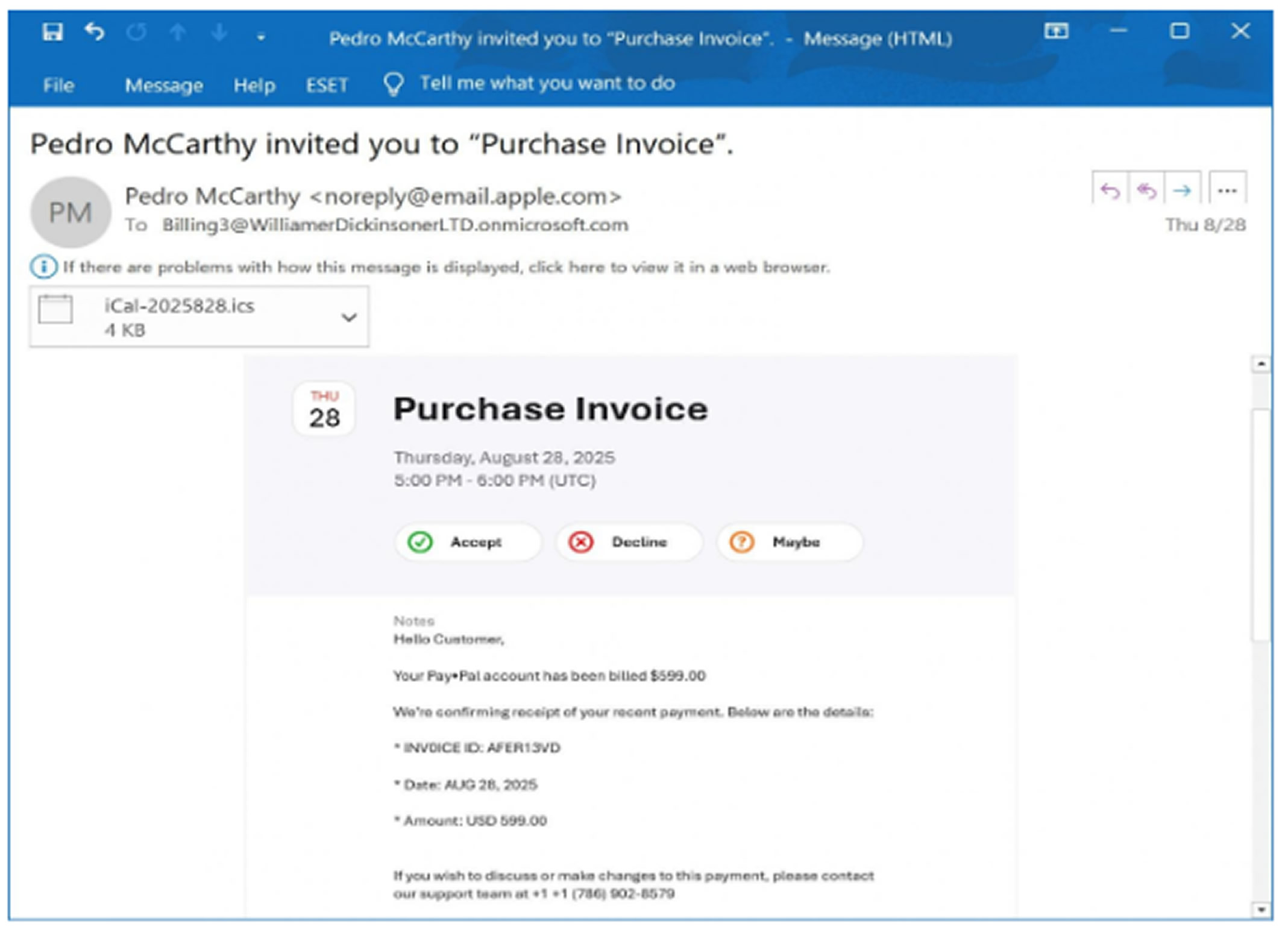Click the support phone number in the notes
This screenshot has height=929, width=1288.
point(603,893)
